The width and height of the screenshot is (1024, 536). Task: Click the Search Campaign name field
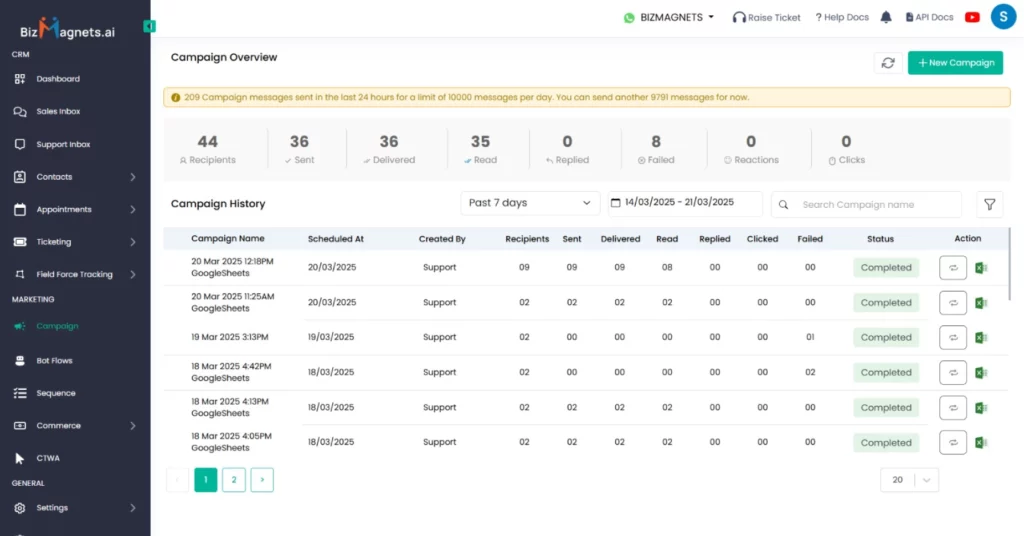click(866, 204)
